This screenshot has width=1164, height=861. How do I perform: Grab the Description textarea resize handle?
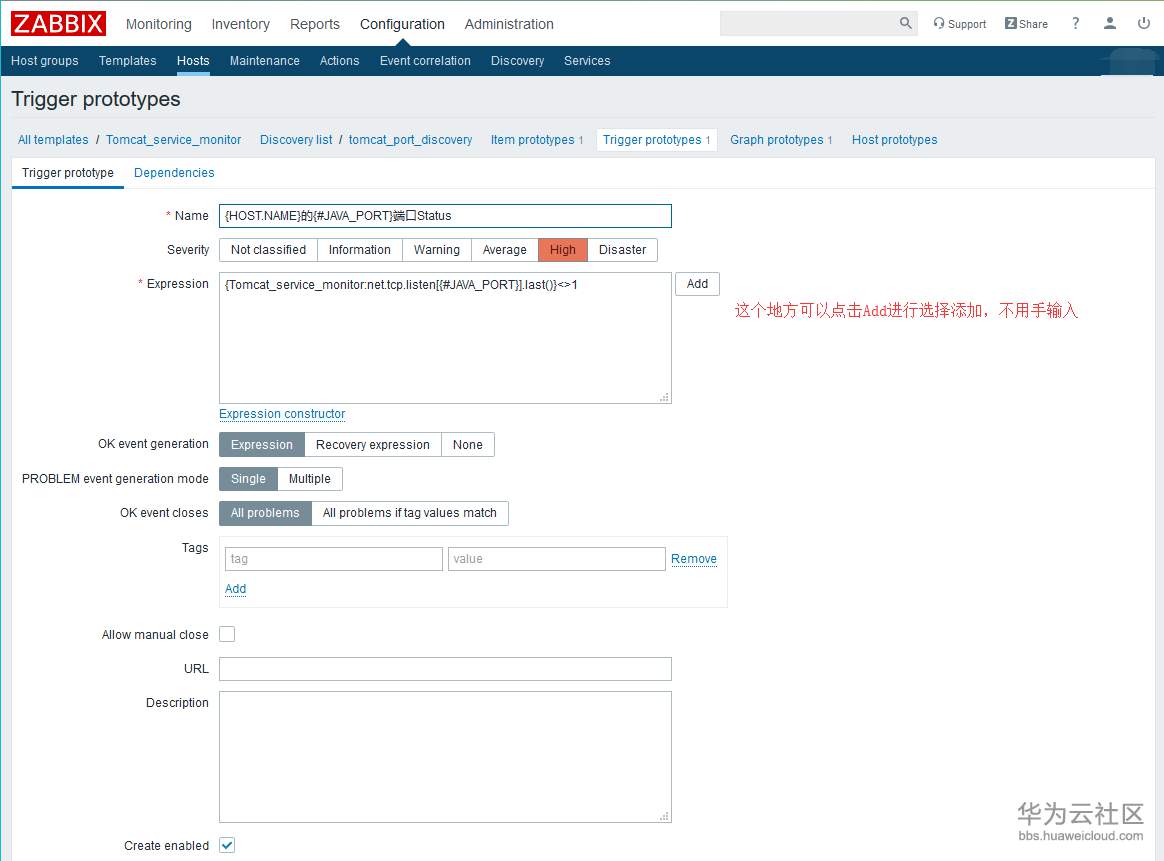(664, 816)
